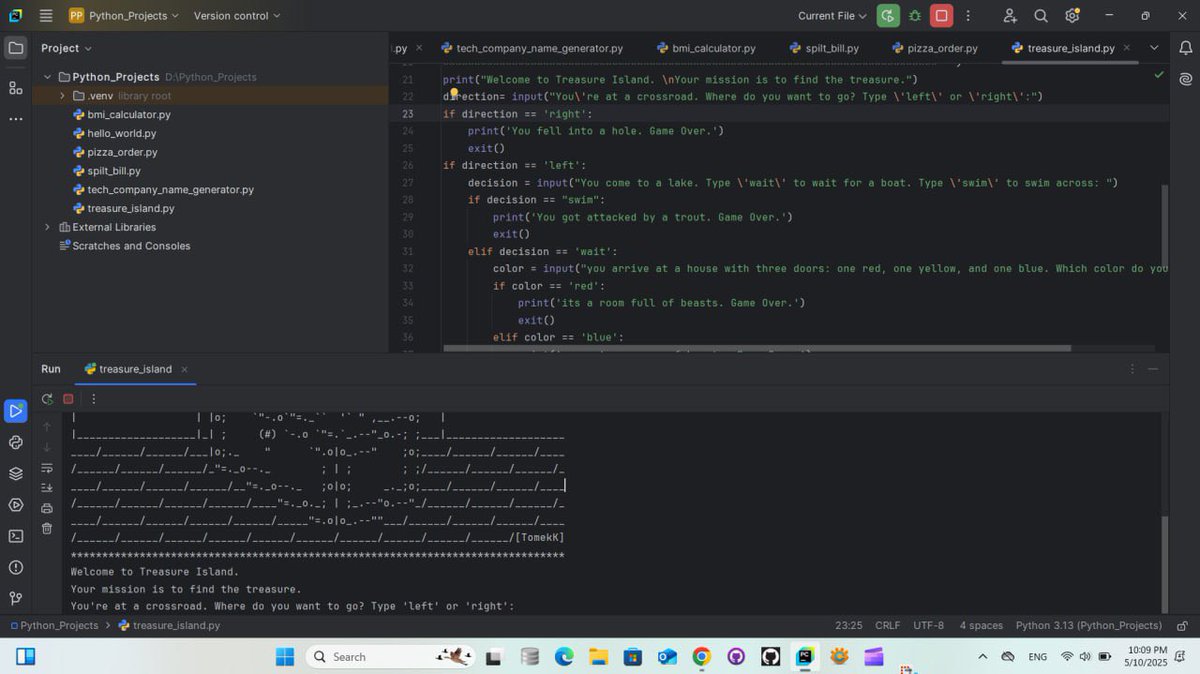Open the Structure tool window icon

15,87
